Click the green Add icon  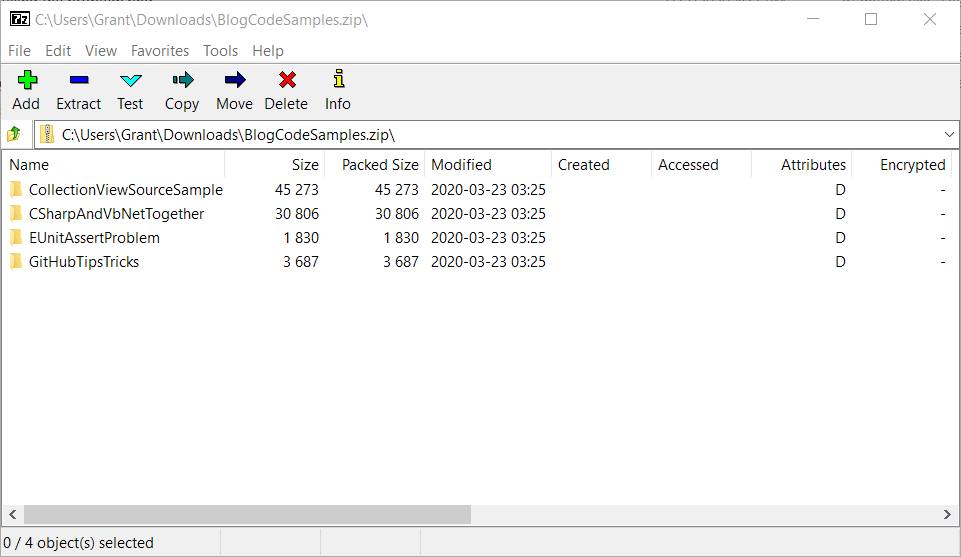[x=26, y=81]
